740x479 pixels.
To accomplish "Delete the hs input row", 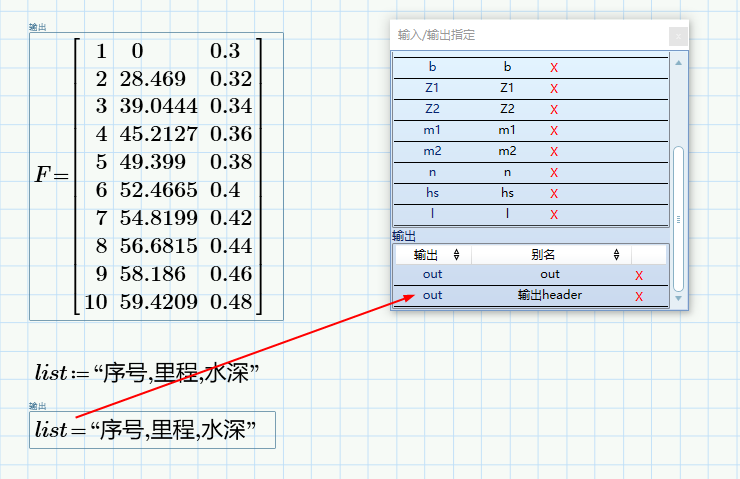I will (554, 194).
